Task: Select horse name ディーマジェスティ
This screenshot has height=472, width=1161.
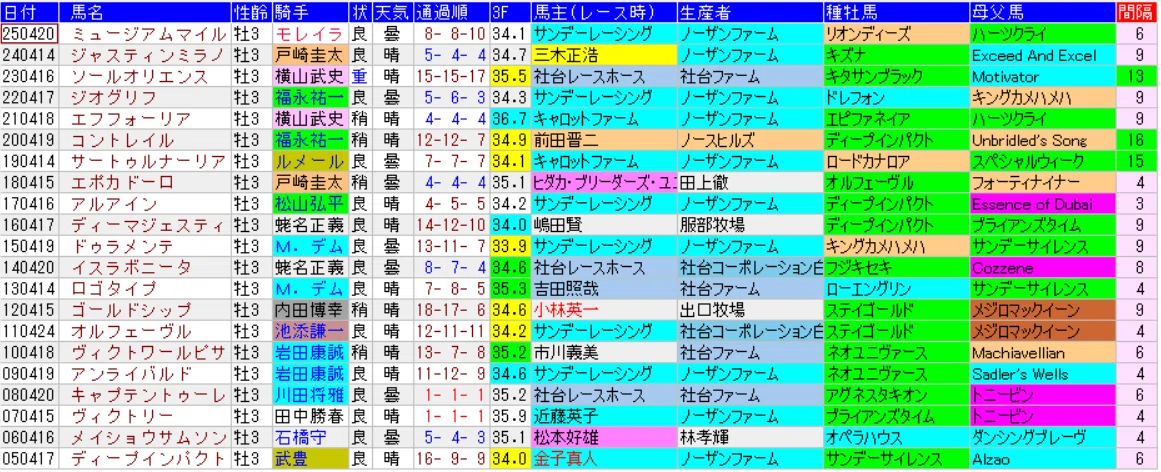Action: click(147, 225)
